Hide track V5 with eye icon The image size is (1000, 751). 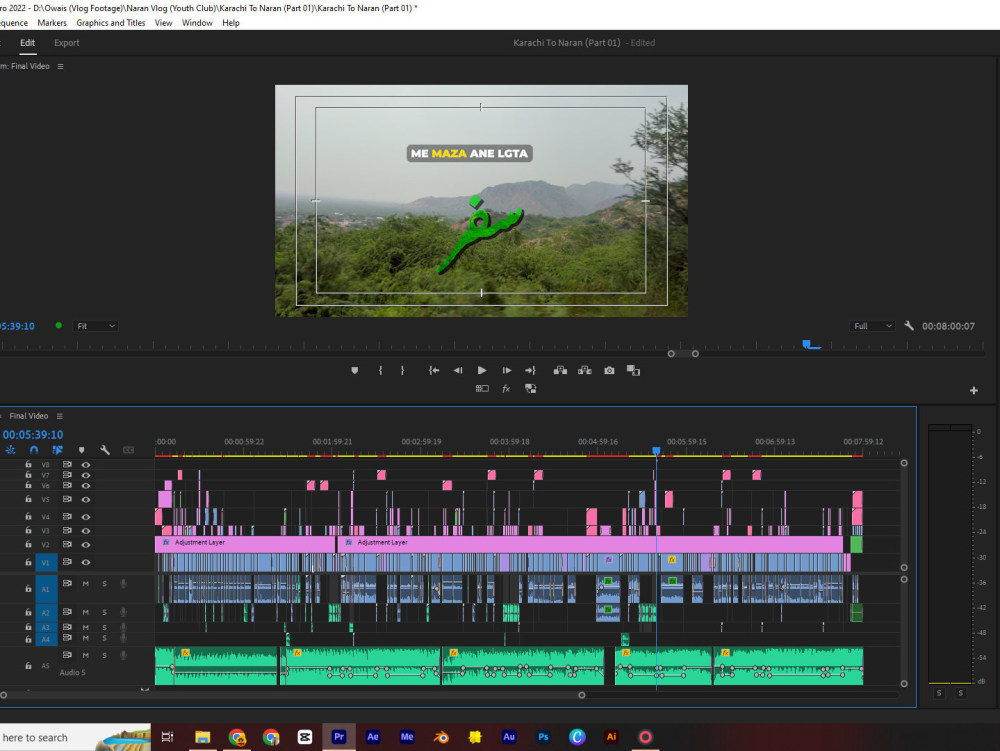click(85, 499)
